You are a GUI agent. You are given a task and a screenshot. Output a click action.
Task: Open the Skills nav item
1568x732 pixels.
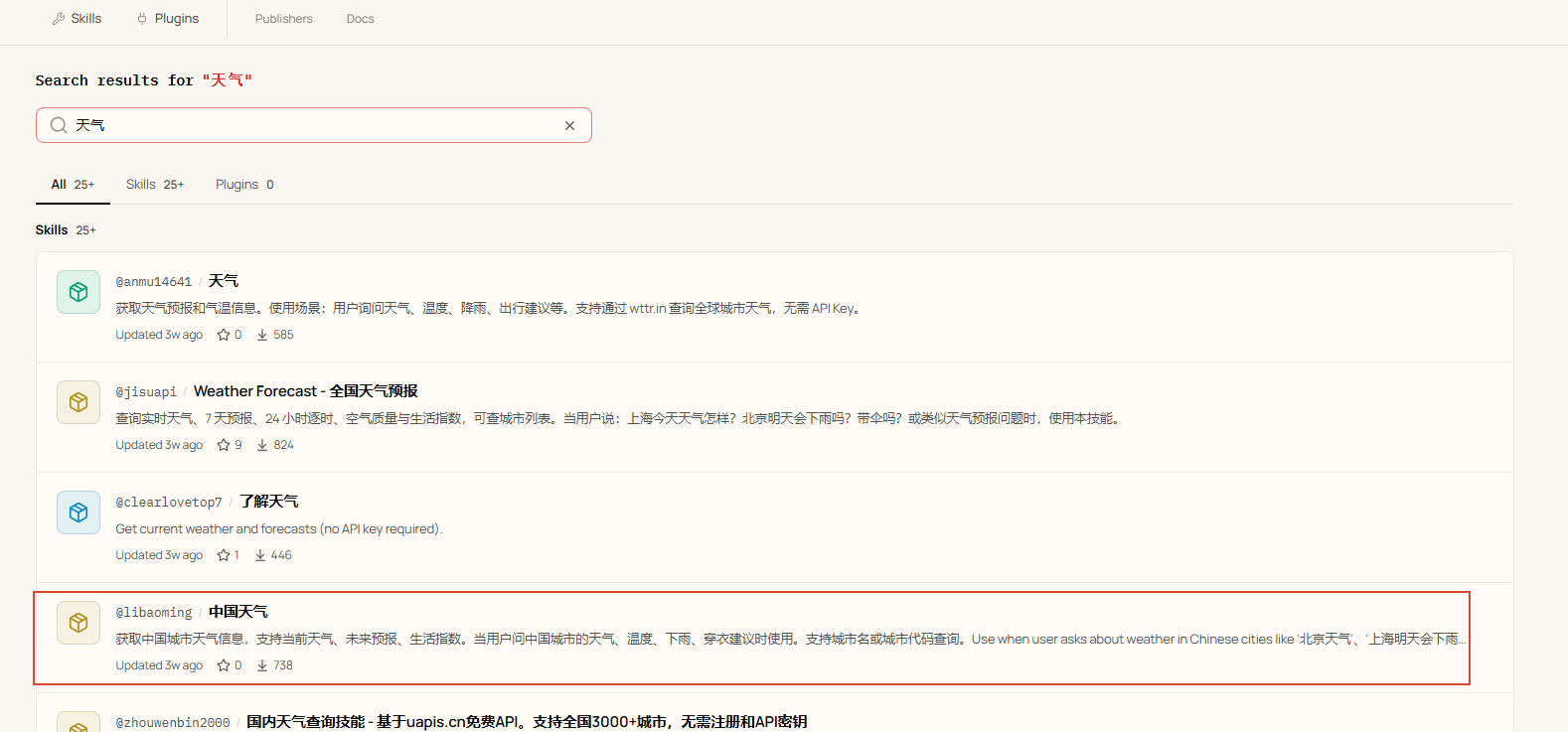click(77, 19)
